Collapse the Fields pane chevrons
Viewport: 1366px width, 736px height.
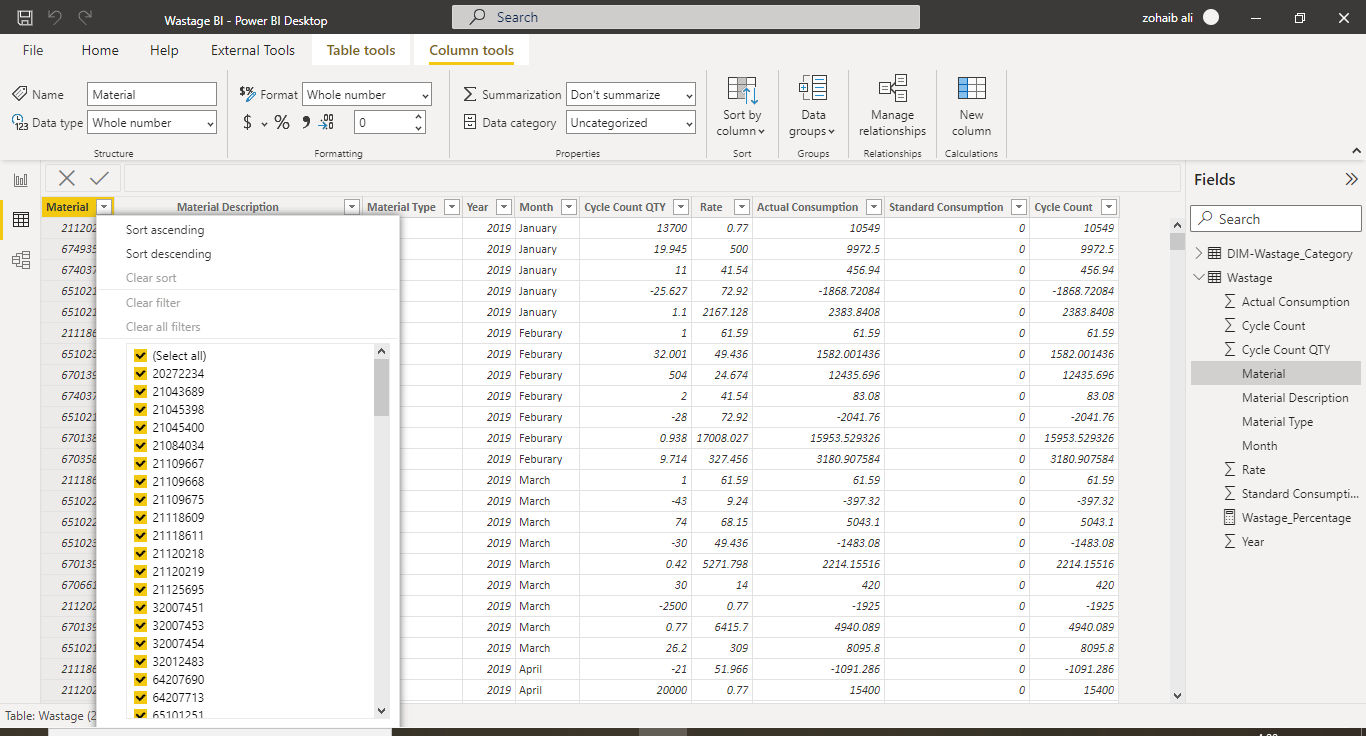pyautogui.click(x=1351, y=180)
